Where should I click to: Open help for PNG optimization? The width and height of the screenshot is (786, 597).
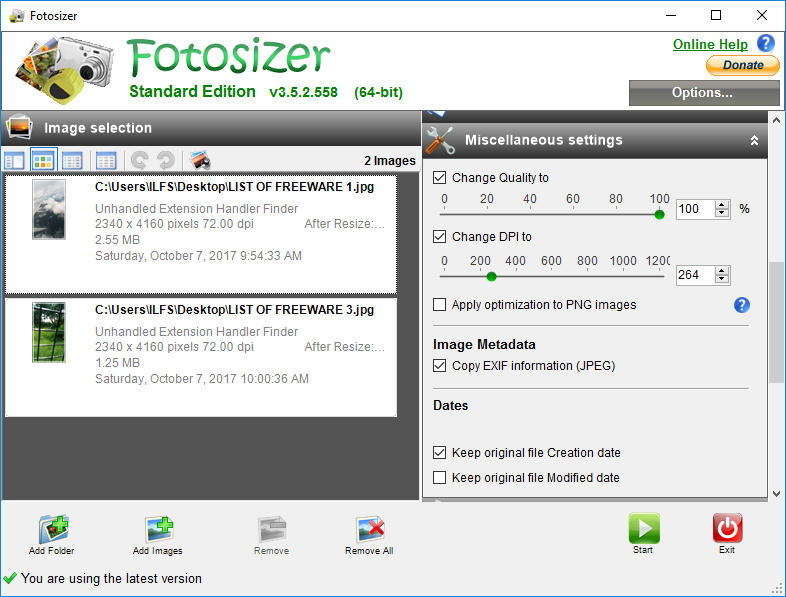point(742,305)
